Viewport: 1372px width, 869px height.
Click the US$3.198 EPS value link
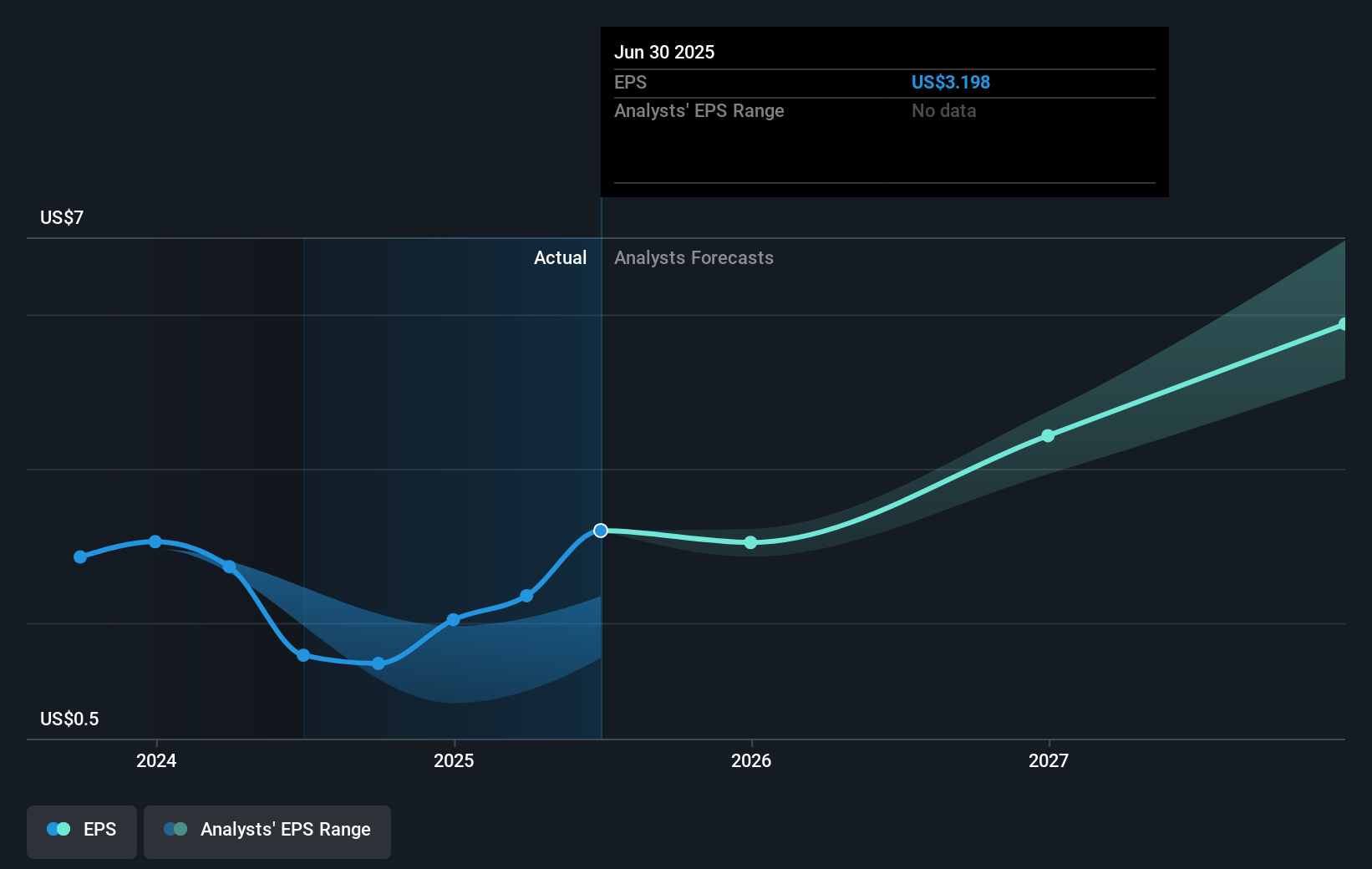[x=951, y=82]
